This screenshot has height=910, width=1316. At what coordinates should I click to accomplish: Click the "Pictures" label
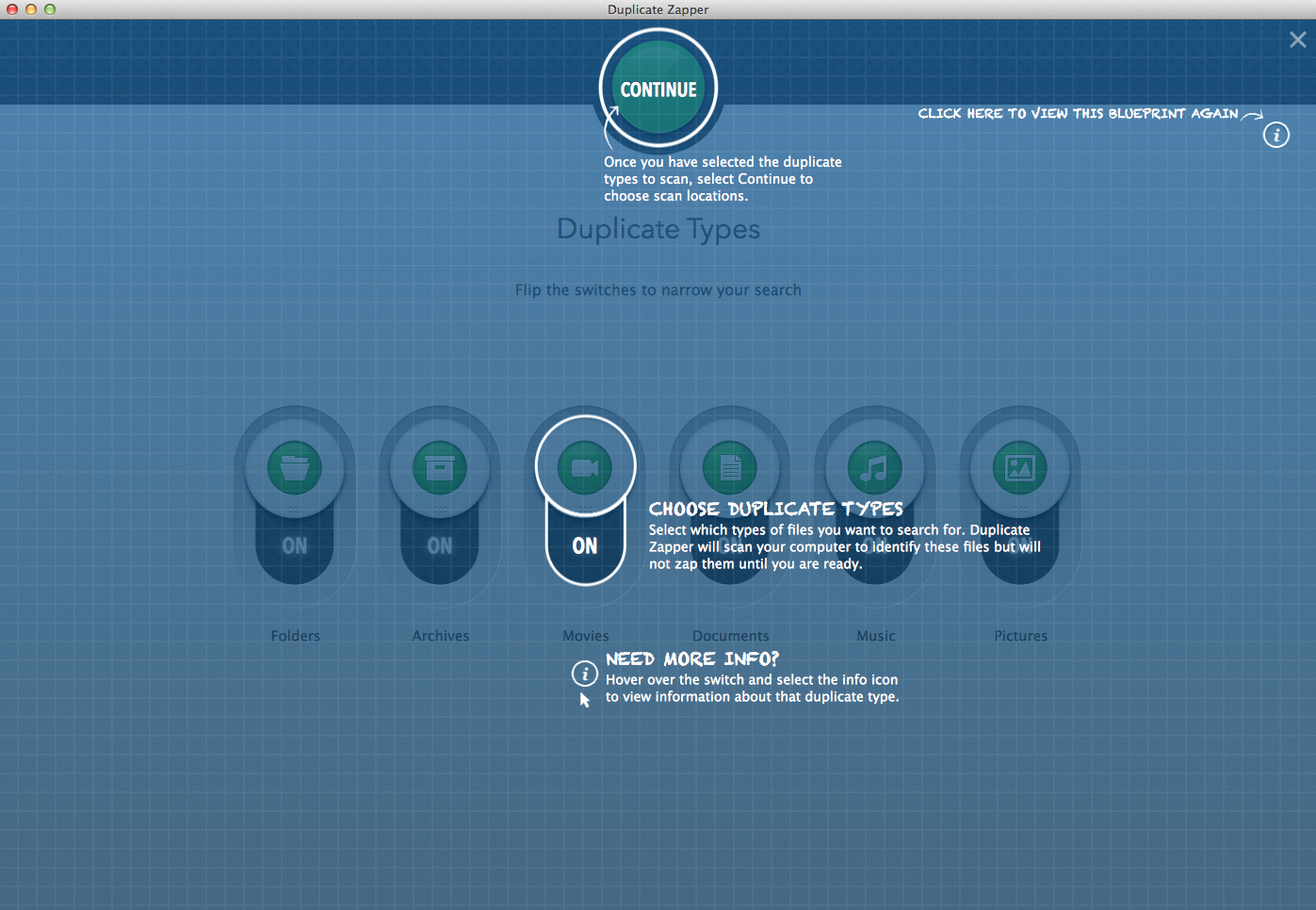pyautogui.click(x=1021, y=636)
